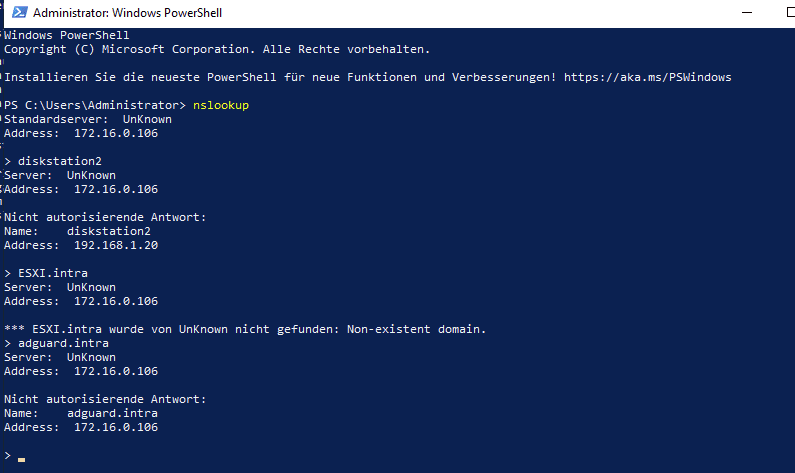This screenshot has width=795, height=473.
Task: Click the first 'Nicht autorisierende Antwort:' line
Action: click(x=105, y=217)
